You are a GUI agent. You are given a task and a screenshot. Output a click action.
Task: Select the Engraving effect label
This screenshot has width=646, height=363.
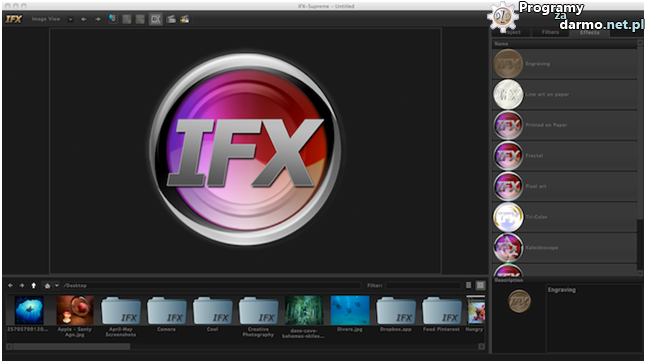(538, 64)
